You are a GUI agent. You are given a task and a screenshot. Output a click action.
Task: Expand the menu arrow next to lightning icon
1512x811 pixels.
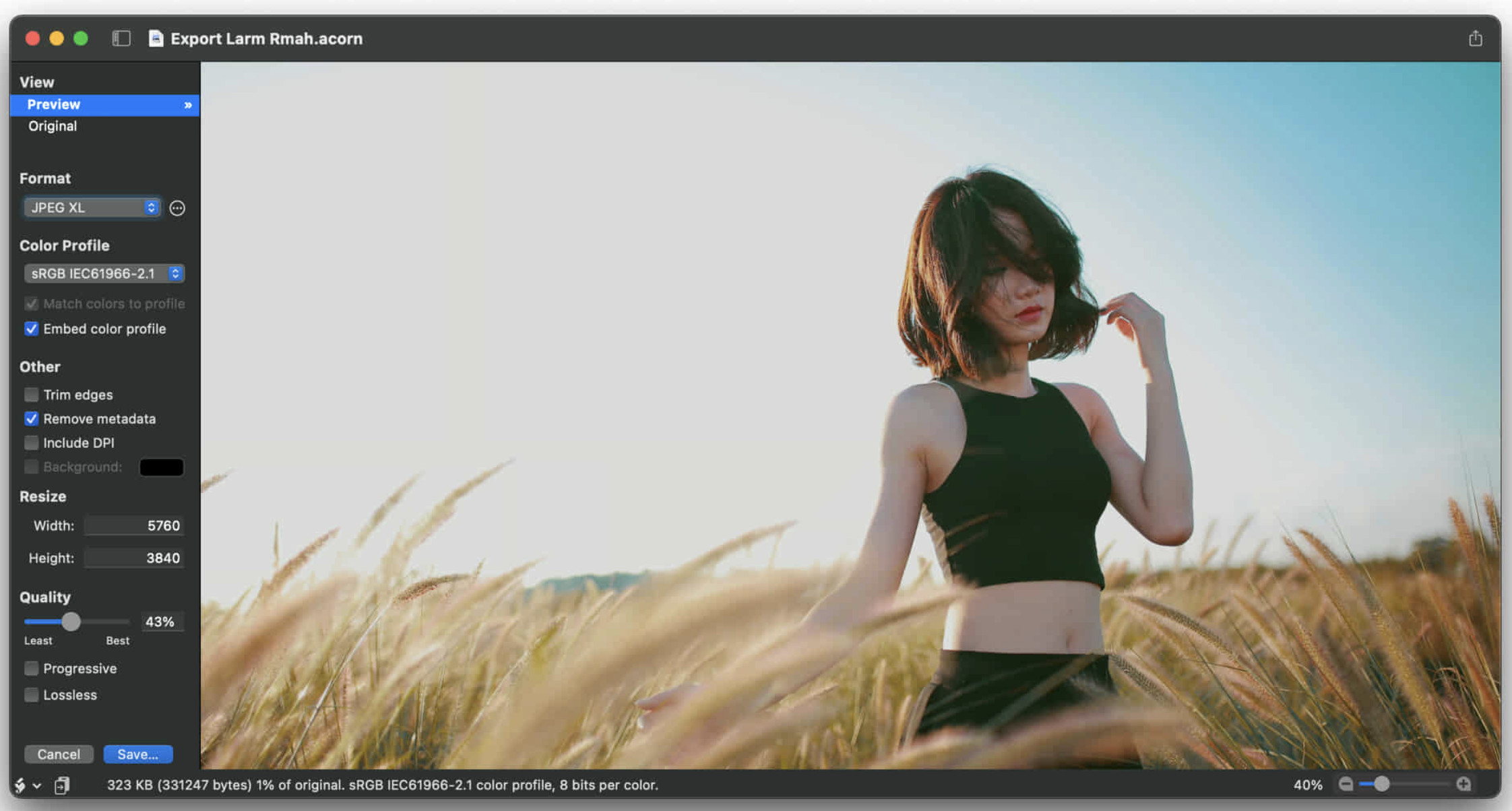37,785
